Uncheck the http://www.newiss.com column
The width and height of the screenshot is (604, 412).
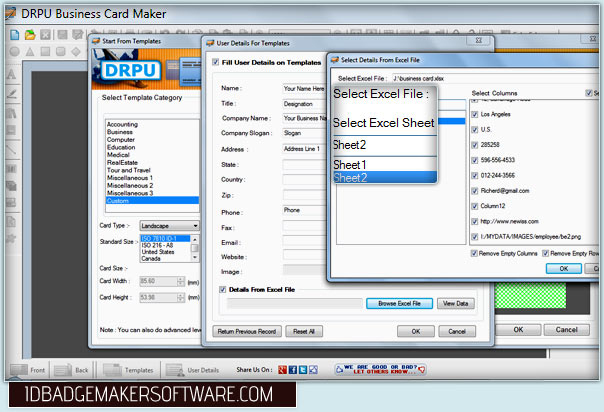(x=475, y=222)
